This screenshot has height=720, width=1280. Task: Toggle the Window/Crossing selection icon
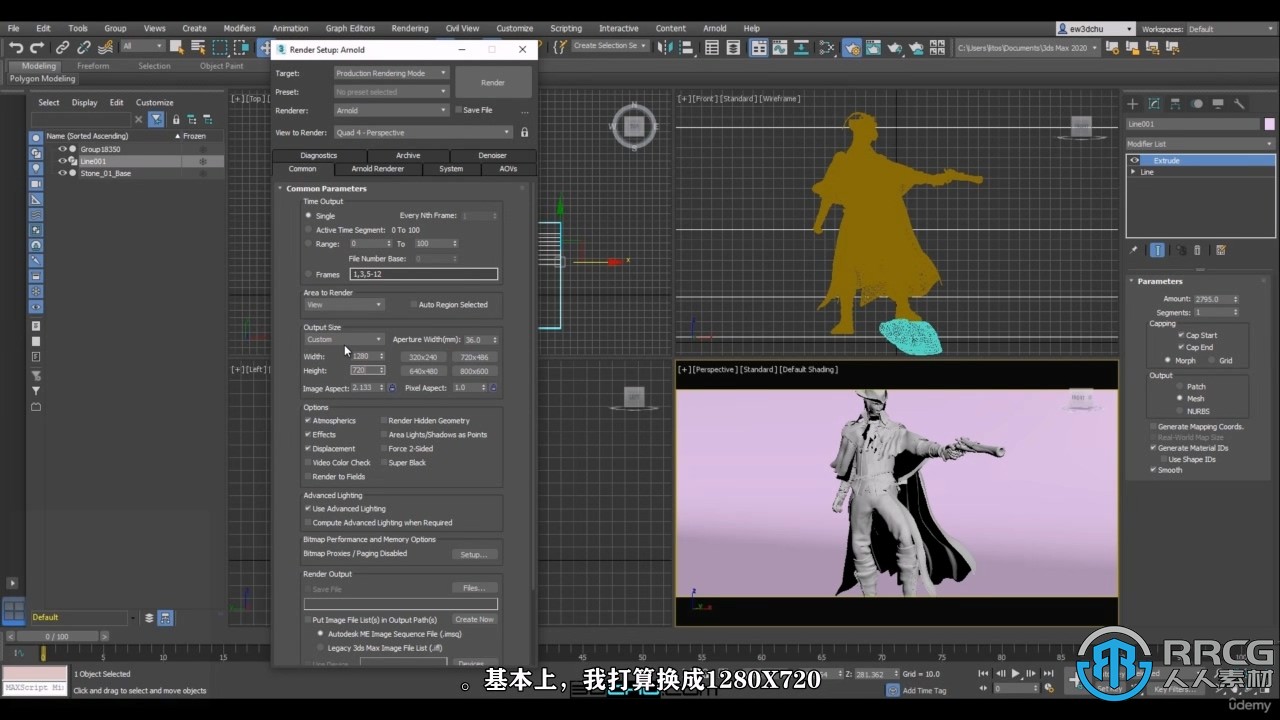(x=240, y=47)
